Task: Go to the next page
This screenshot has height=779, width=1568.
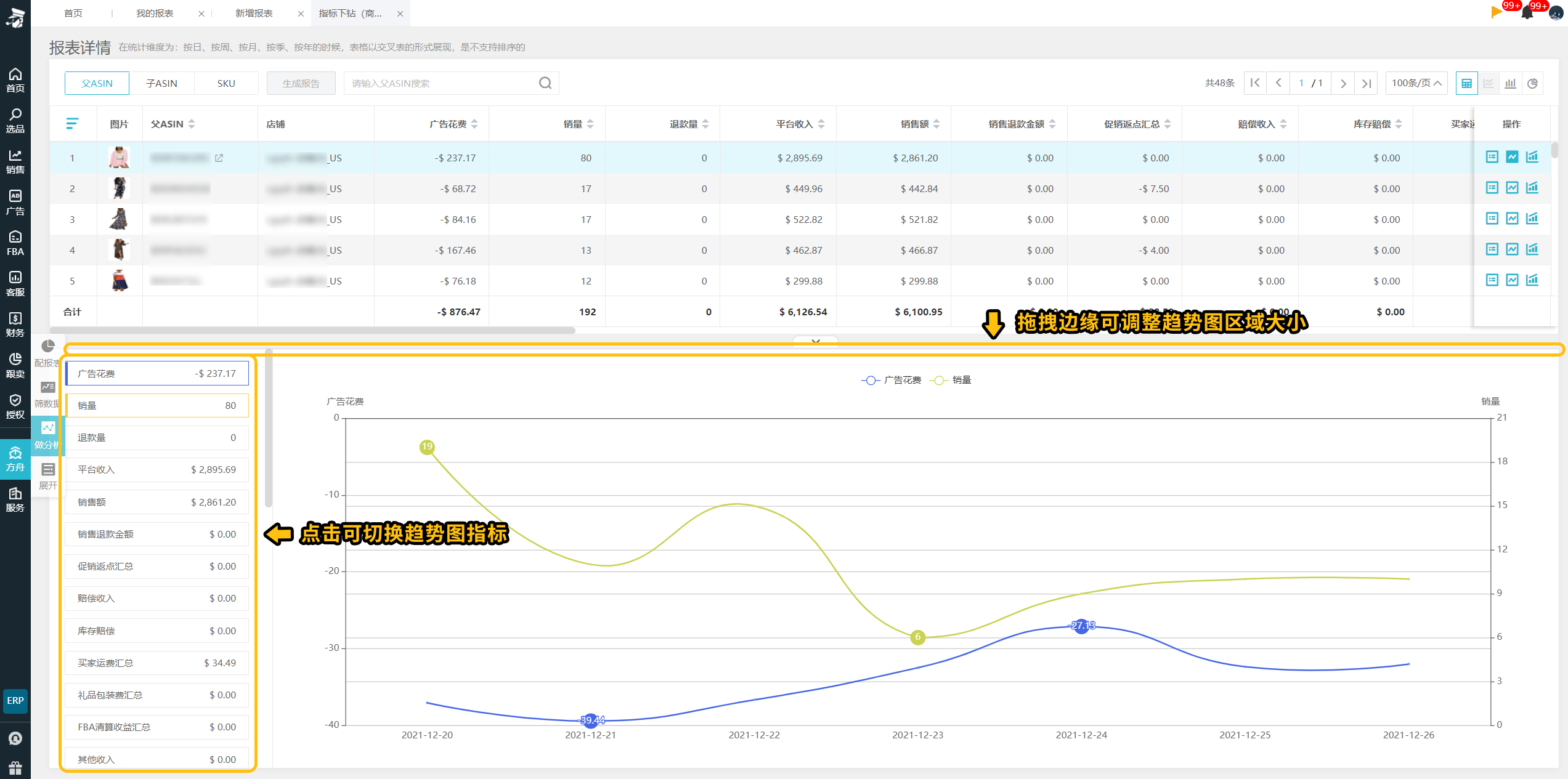Action: 1343,83
